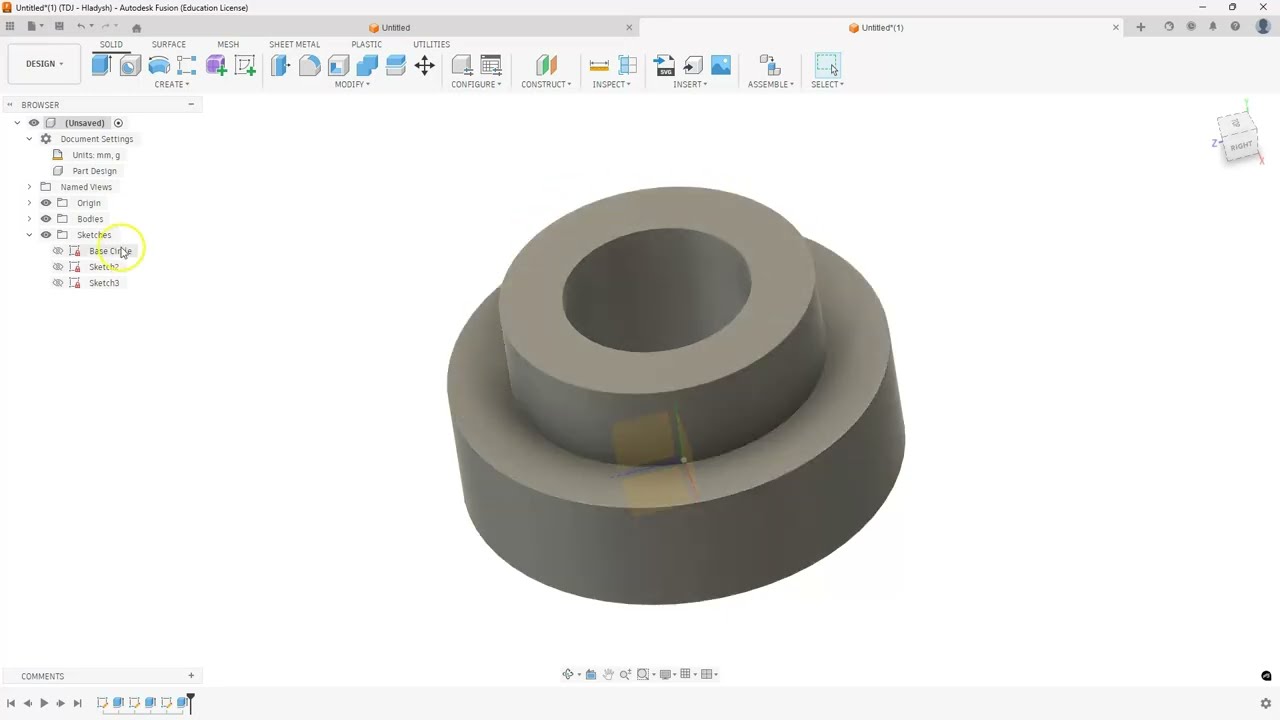Image resolution: width=1280 pixels, height=720 pixels.
Task: Click the Zoom magnifier tool
Action: click(625, 674)
